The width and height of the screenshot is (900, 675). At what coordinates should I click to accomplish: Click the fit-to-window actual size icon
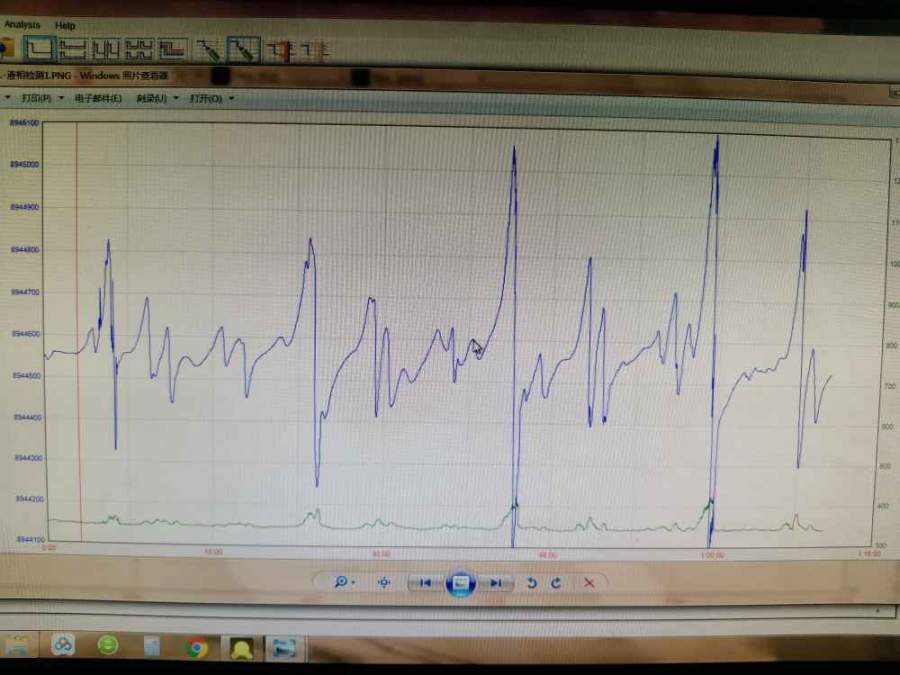(384, 583)
